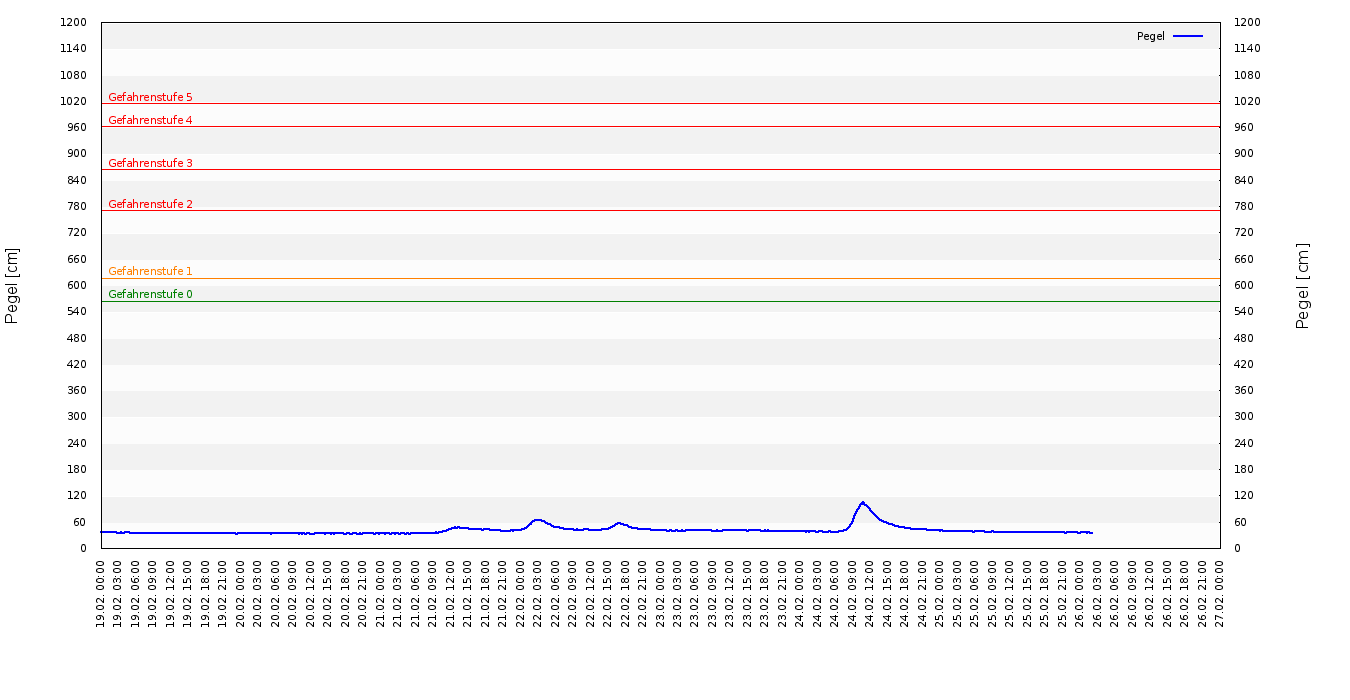Click the Pegel legend label
The width and height of the screenshot is (1350, 700).
pyautogui.click(x=1150, y=36)
